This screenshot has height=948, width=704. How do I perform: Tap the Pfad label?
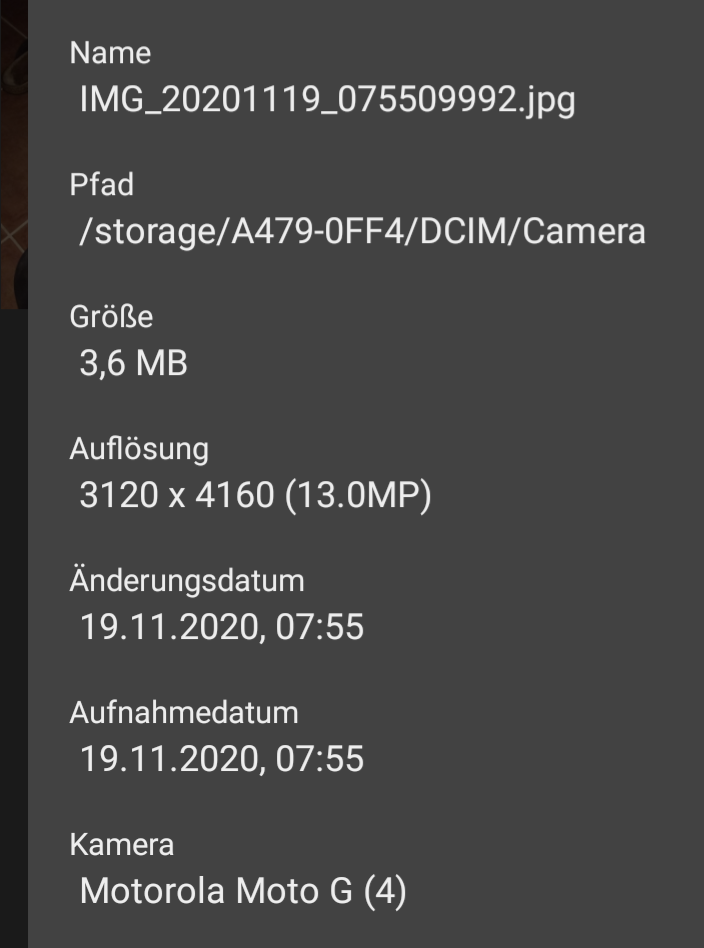pos(102,184)
